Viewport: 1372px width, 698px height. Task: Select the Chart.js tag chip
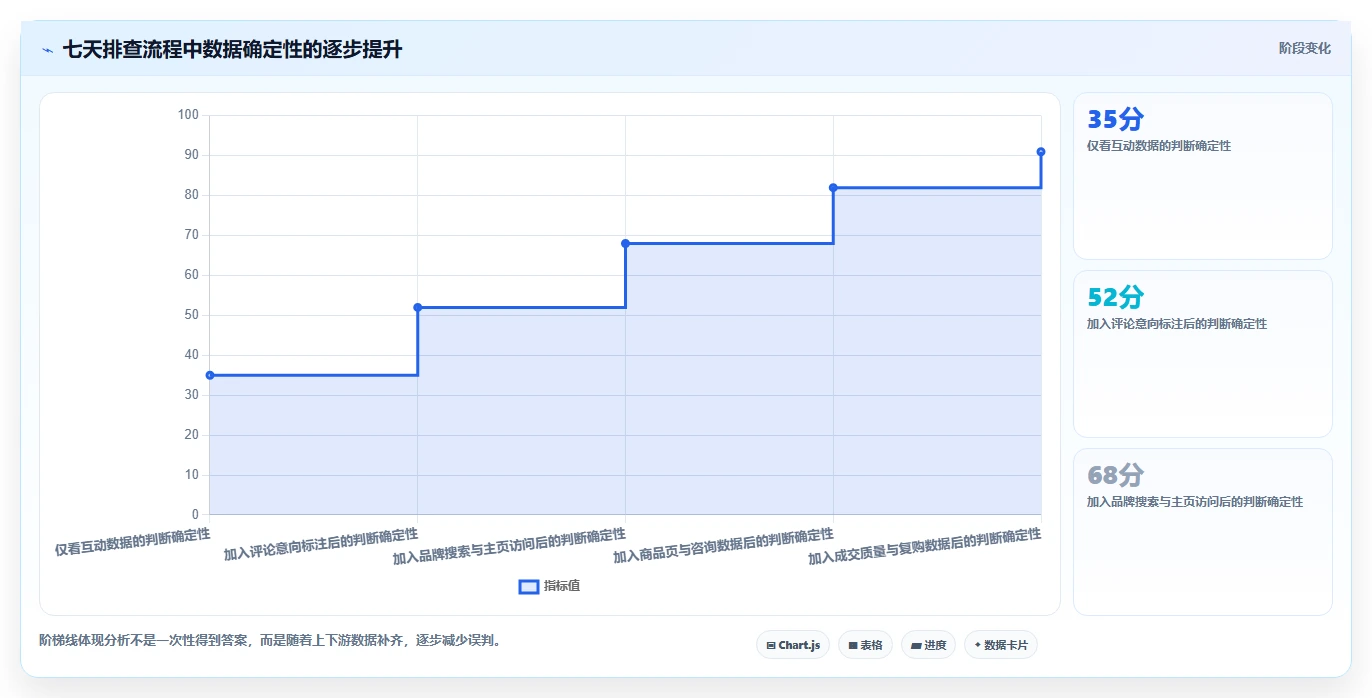[x=793, y=645]
